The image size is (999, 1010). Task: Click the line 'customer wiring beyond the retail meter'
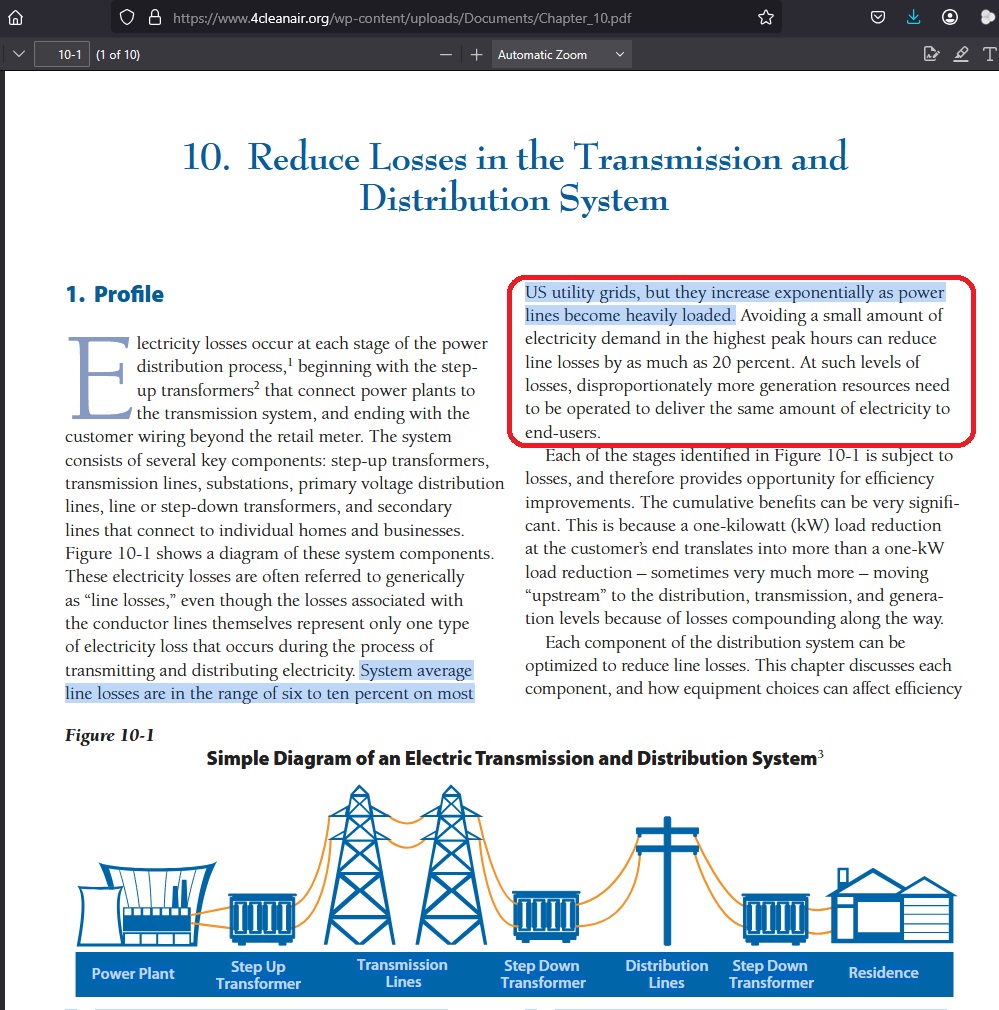(x=258, y=437)
